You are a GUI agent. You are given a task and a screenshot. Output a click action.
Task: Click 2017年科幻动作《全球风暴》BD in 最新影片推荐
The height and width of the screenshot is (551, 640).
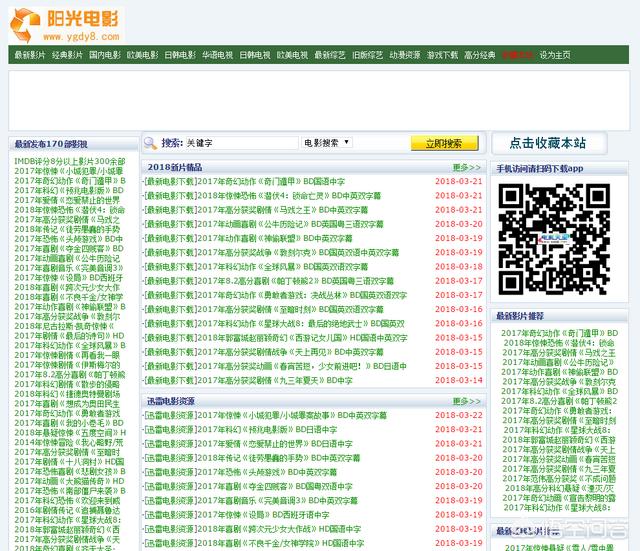pos(560,392)
